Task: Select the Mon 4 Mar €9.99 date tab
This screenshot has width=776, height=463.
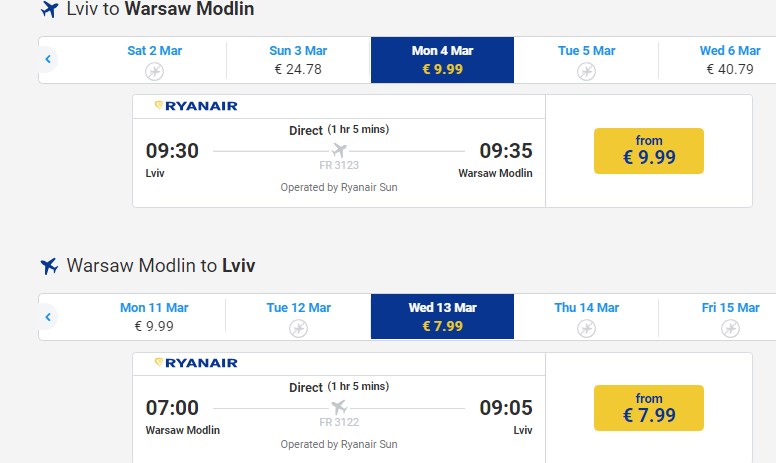Action: click(442, 60)
